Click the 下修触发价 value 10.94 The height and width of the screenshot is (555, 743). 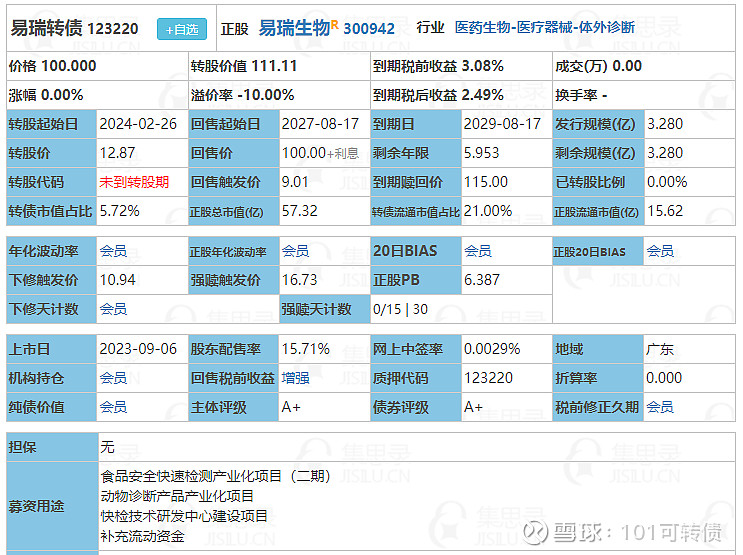tap(118, 280)
